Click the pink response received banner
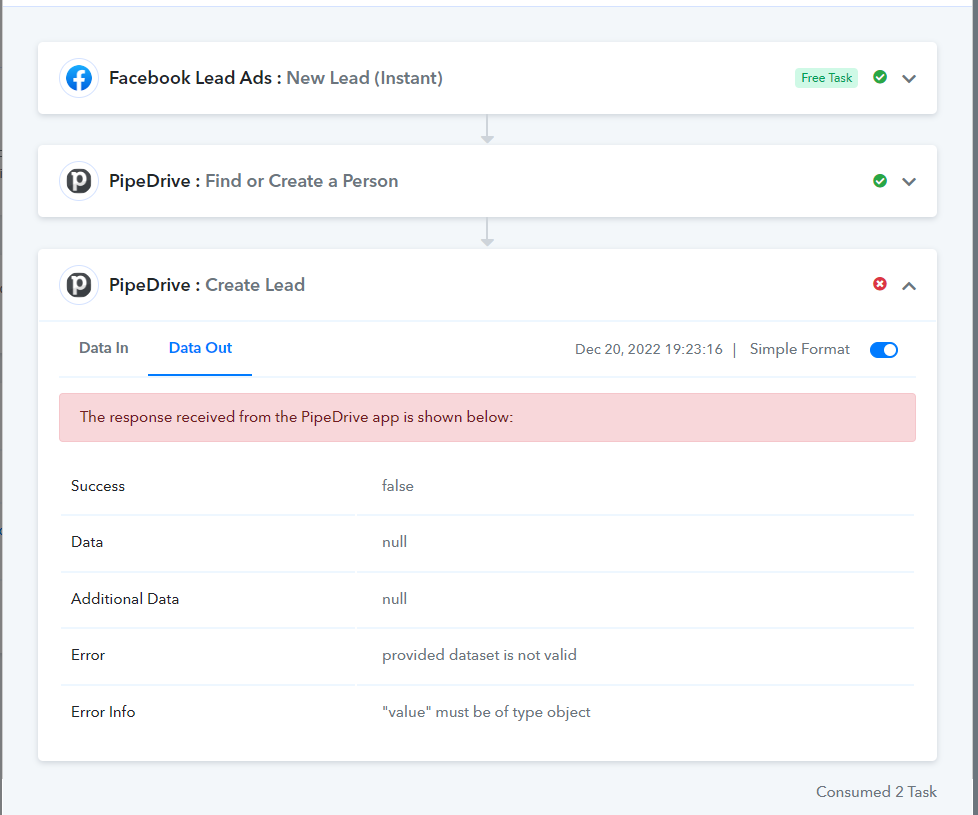The width and height of the screenshot is (978, 815). 487,417
